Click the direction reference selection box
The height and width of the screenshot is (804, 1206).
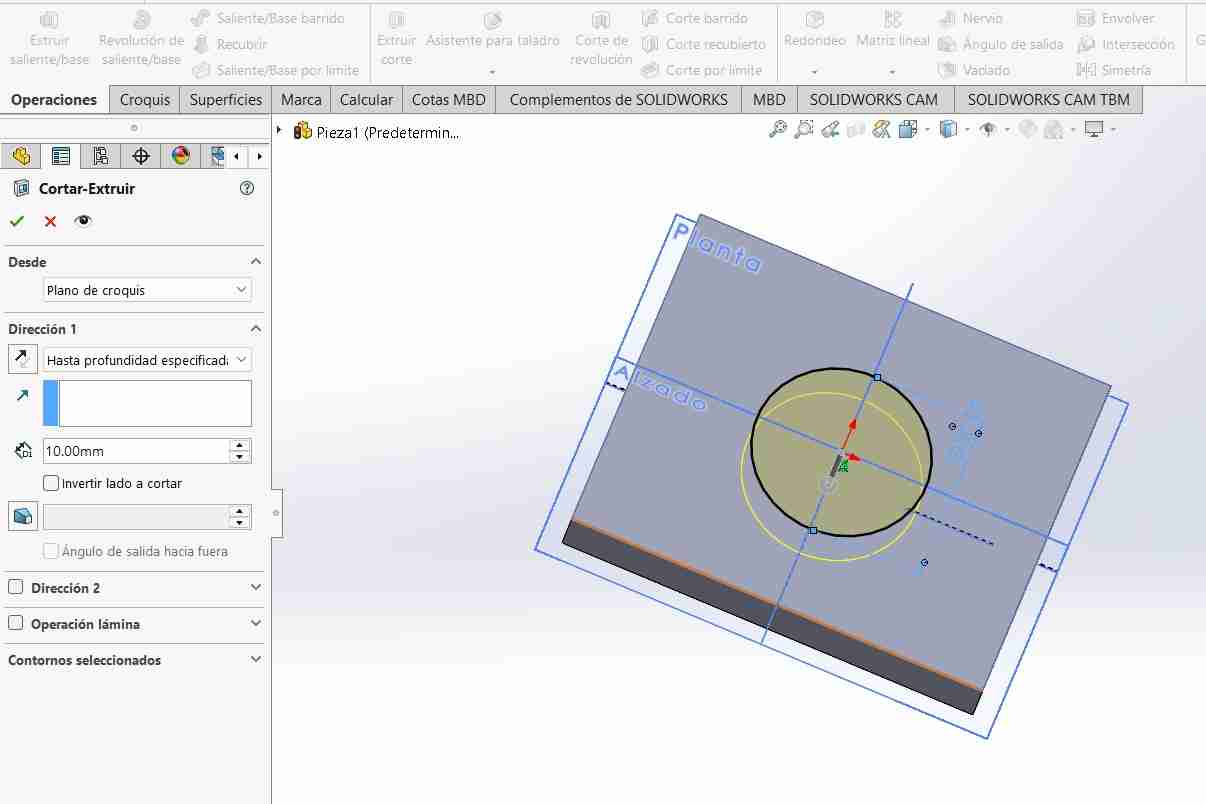coord(147,403)
